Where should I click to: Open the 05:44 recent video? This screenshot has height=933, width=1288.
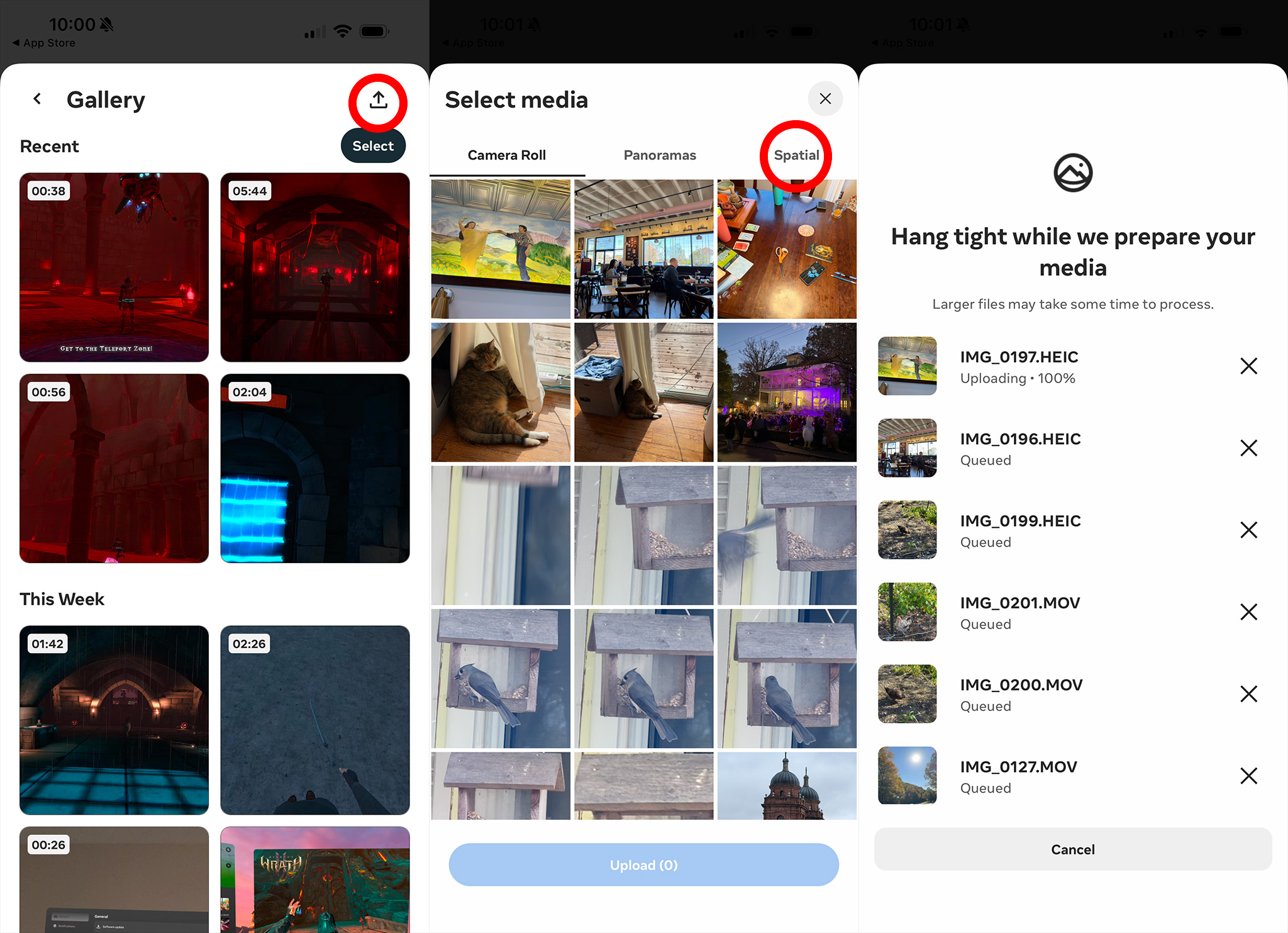[315, 267]
